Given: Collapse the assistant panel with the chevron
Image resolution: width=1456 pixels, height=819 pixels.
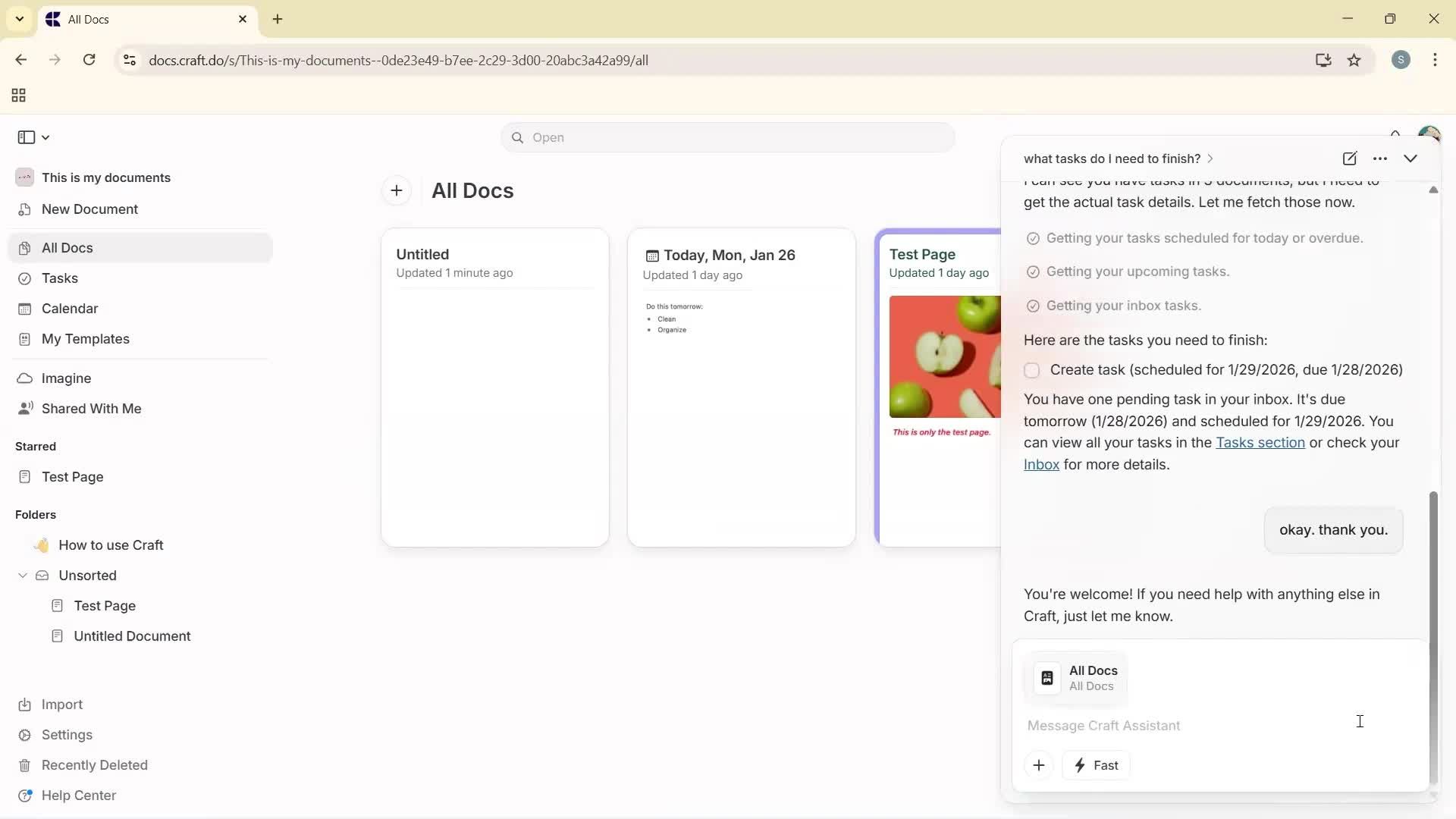Looking at the screenshot, I should 1411,158.
